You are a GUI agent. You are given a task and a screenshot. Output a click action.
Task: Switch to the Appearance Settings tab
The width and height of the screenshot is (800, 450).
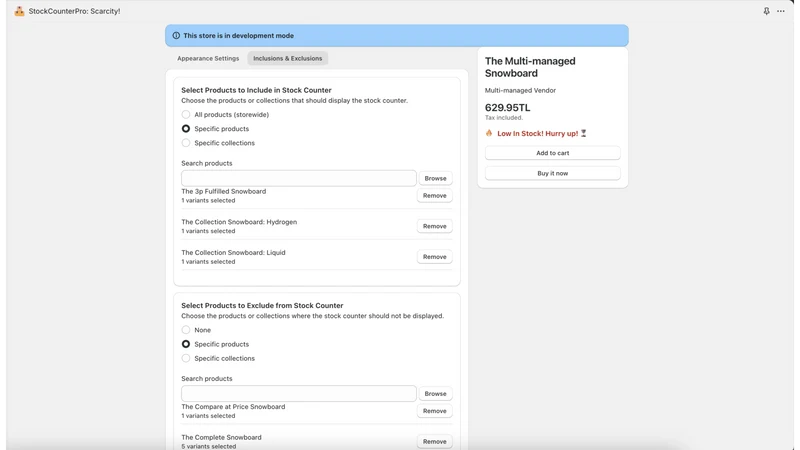click(208, 58)
